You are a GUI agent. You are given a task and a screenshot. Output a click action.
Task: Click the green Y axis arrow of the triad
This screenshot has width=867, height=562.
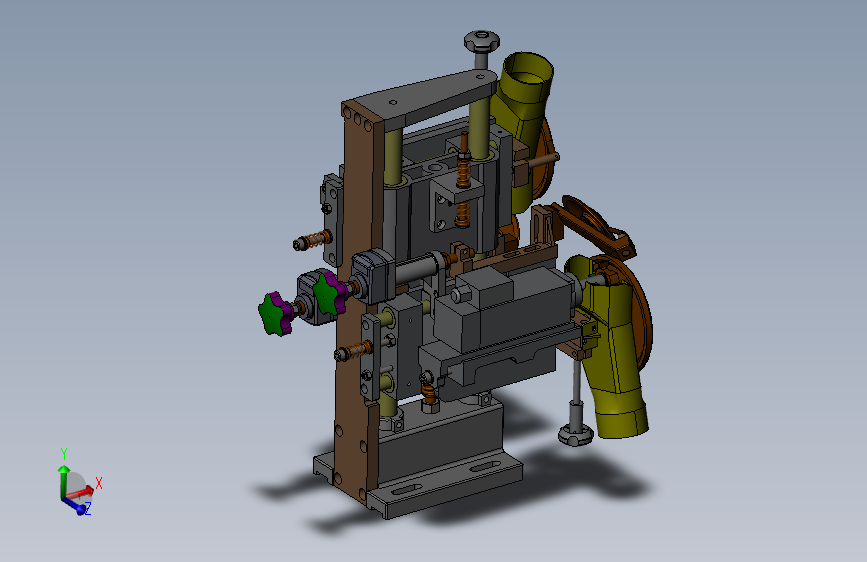tap(64, 479)
